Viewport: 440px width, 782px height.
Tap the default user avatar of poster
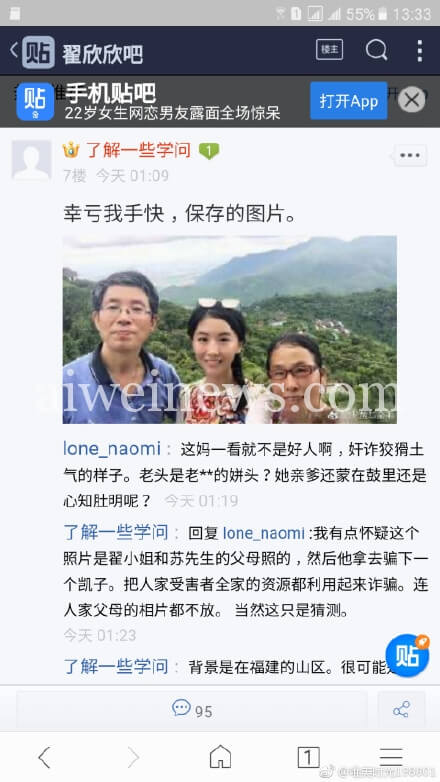pyautogui.click(x=31, y=160)
